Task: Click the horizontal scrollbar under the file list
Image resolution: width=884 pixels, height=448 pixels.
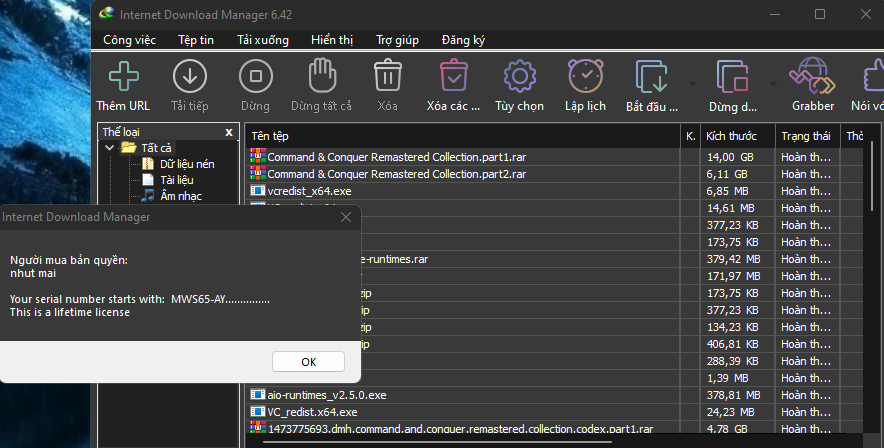Action: tap(437, 443)
